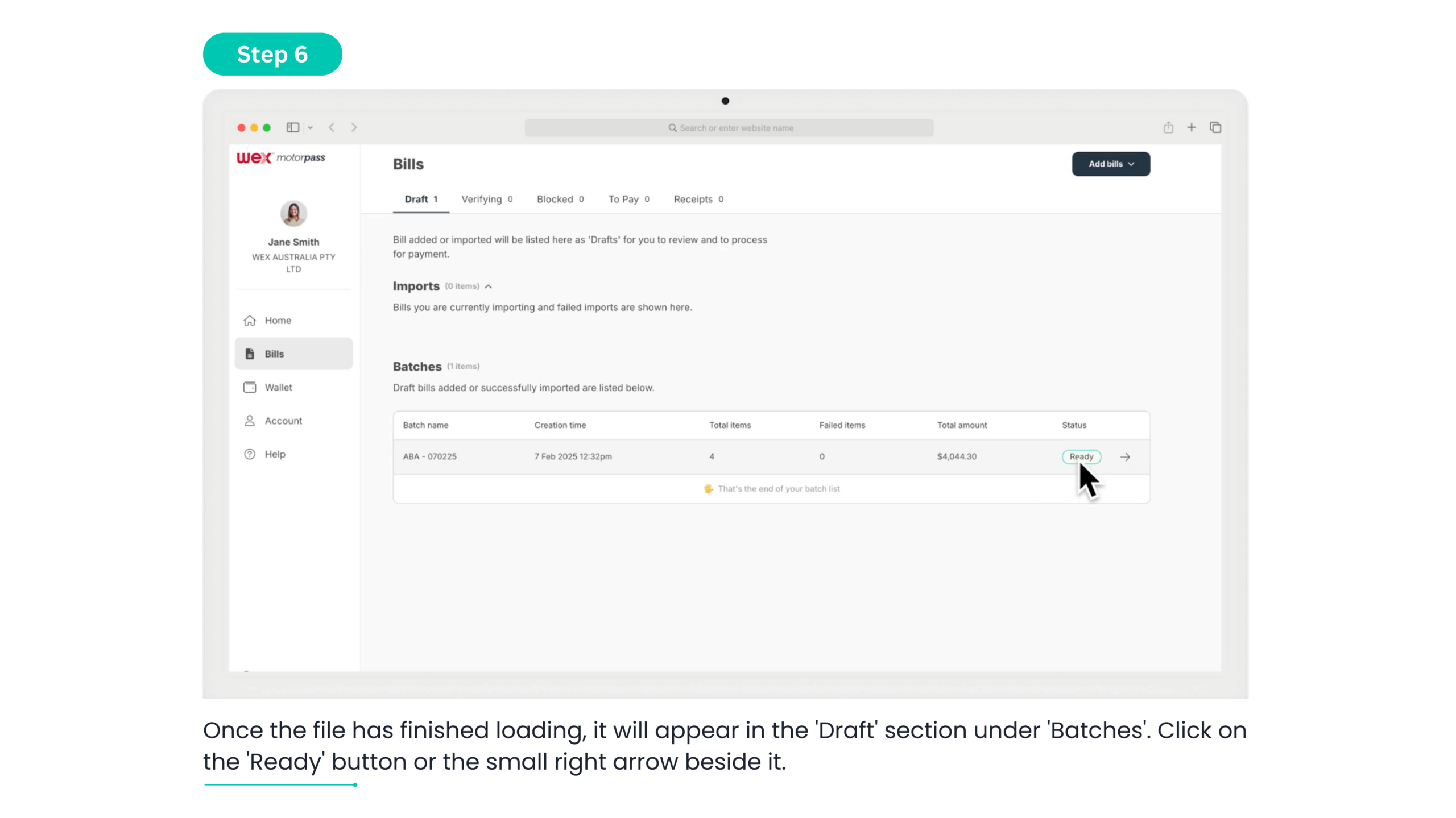Viewport: 1456px width, 818px height.
Task: Collapse the Imports section chevron
Action: tap(489, 286)
